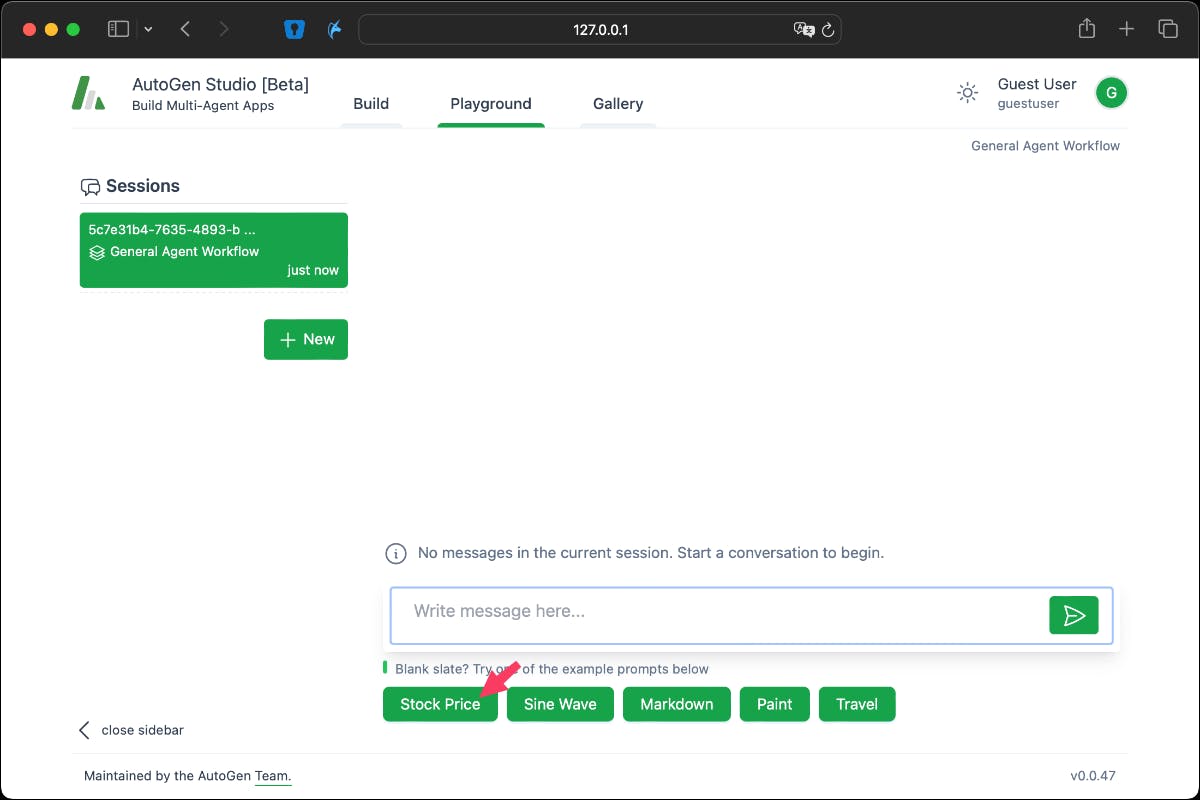Send the message with paper-plane button
Screen dimensions: 1200x800
click(1074, 615)
